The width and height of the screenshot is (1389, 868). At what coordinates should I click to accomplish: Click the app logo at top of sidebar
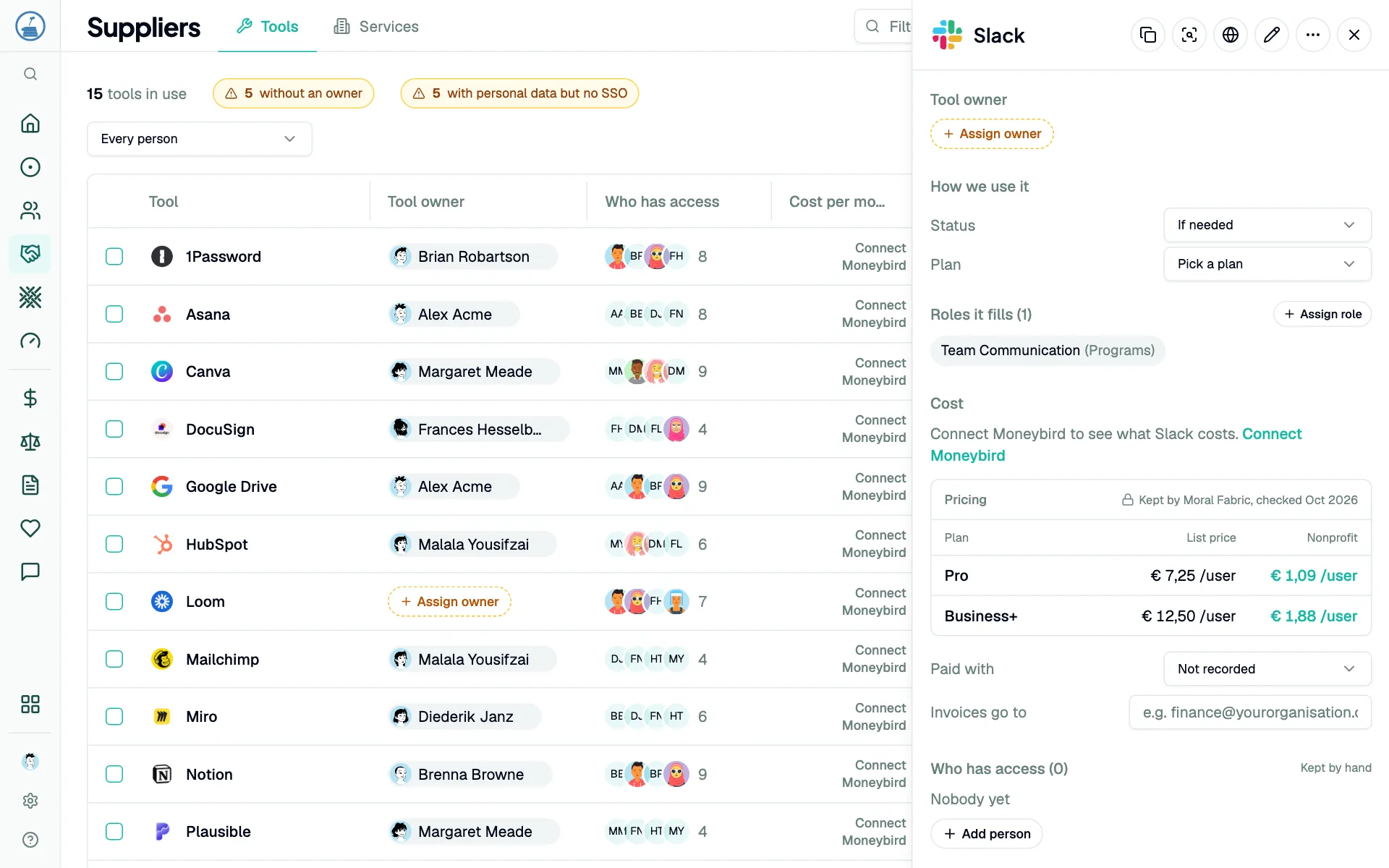(30, 26)
